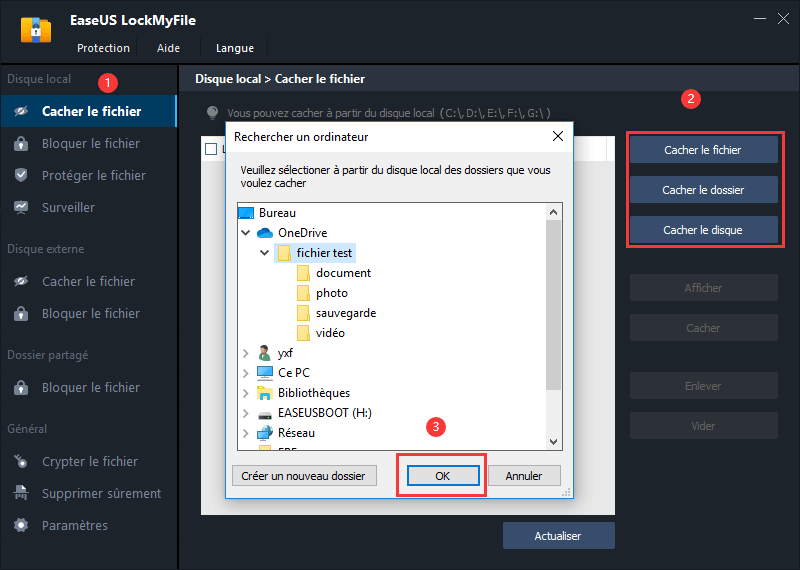Click the vidéo folder icon
The height and width of the screenshot is (570, 800).
point(303,333)
